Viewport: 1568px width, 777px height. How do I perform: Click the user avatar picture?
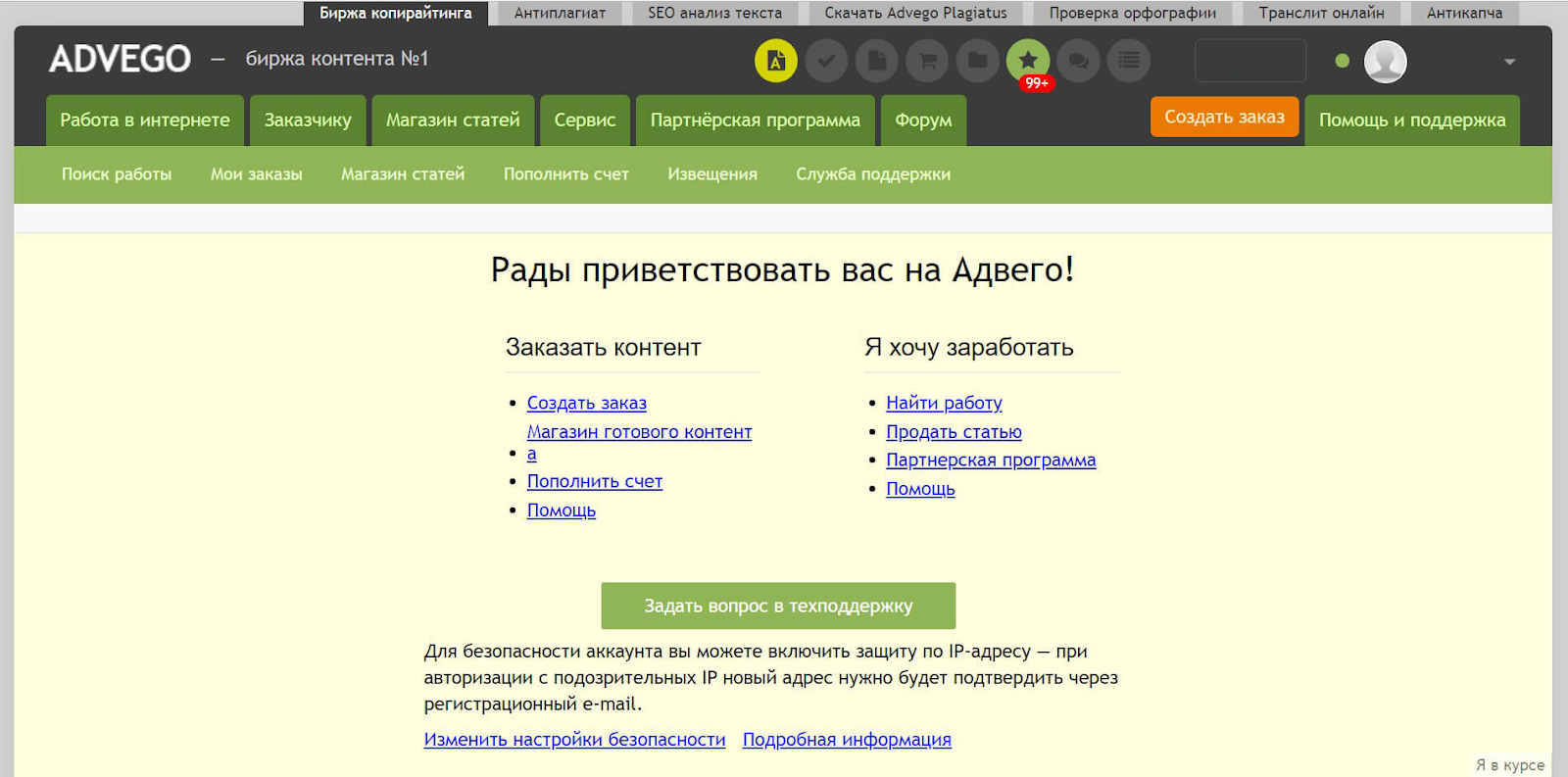(1386, 62)
